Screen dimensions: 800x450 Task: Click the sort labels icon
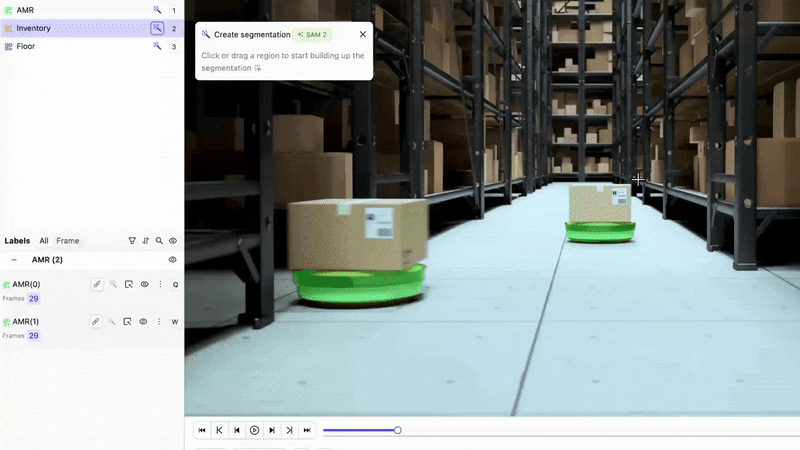click(145, 241)
